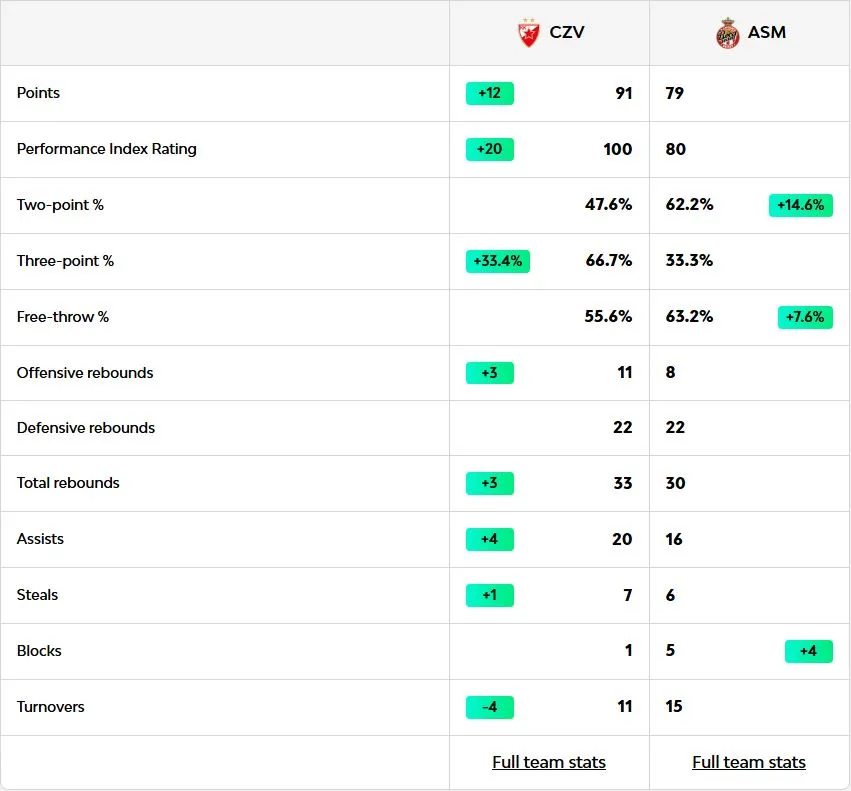The height and width of the screenshot is (791, 851).
Task: Click the ASM team crest icon
Action: tap(727, 33)
